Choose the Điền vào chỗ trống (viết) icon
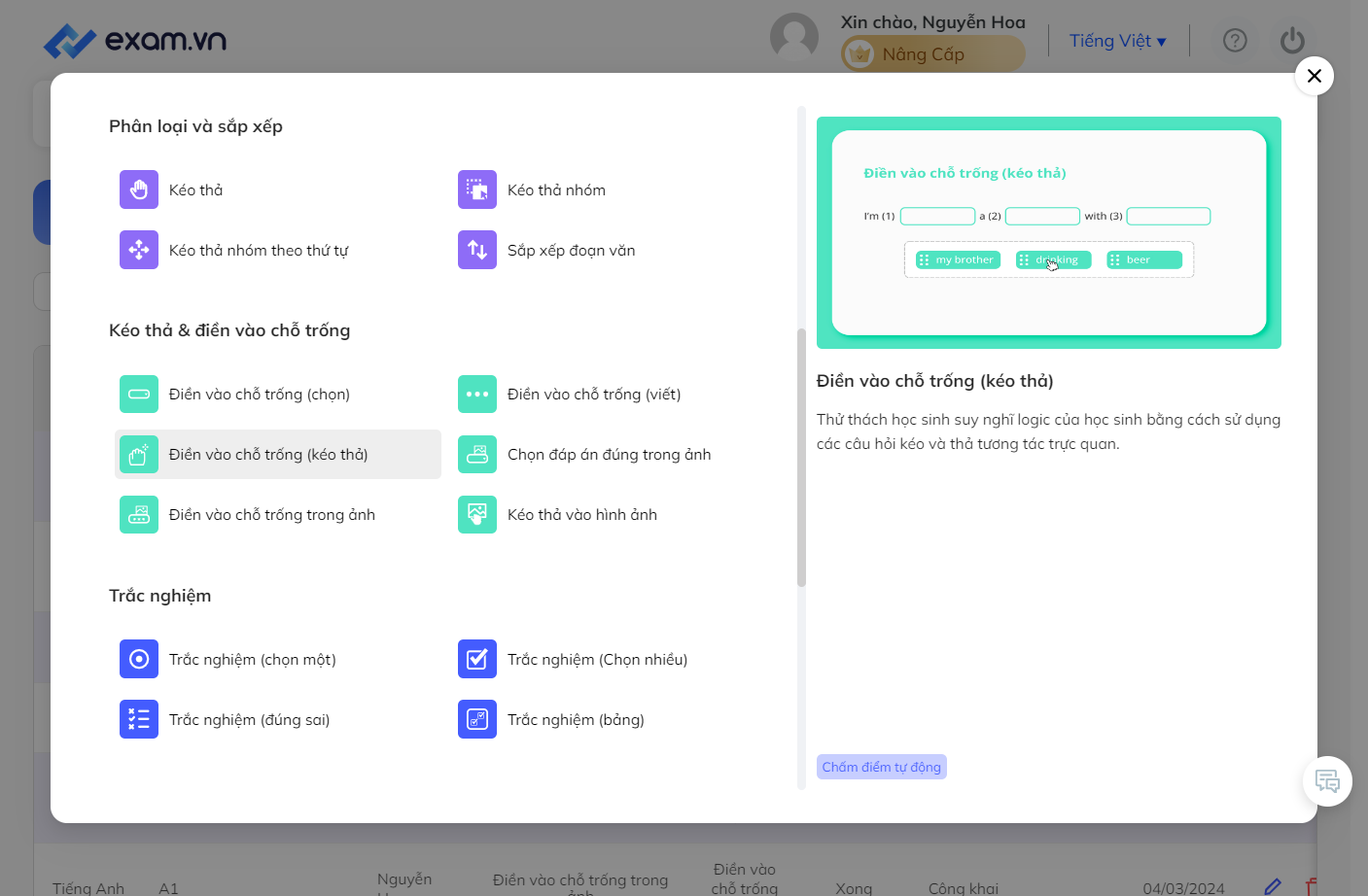Image resolution: width=1368 pixels, height=896 pixels. click(x=477, y=394)
